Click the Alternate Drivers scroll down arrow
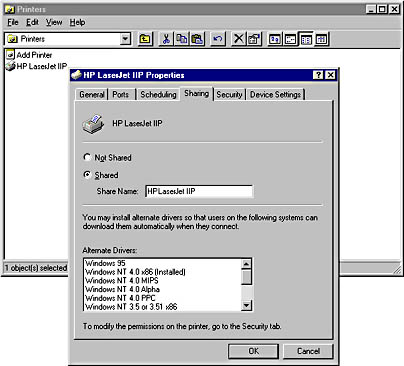The image size is (404, 366). coord(246,305)
